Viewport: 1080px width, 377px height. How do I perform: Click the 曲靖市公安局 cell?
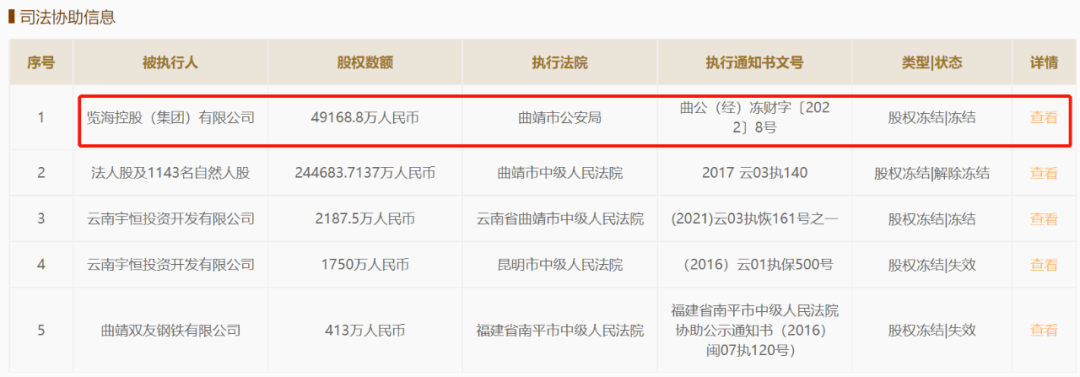[x=559, y=118]
